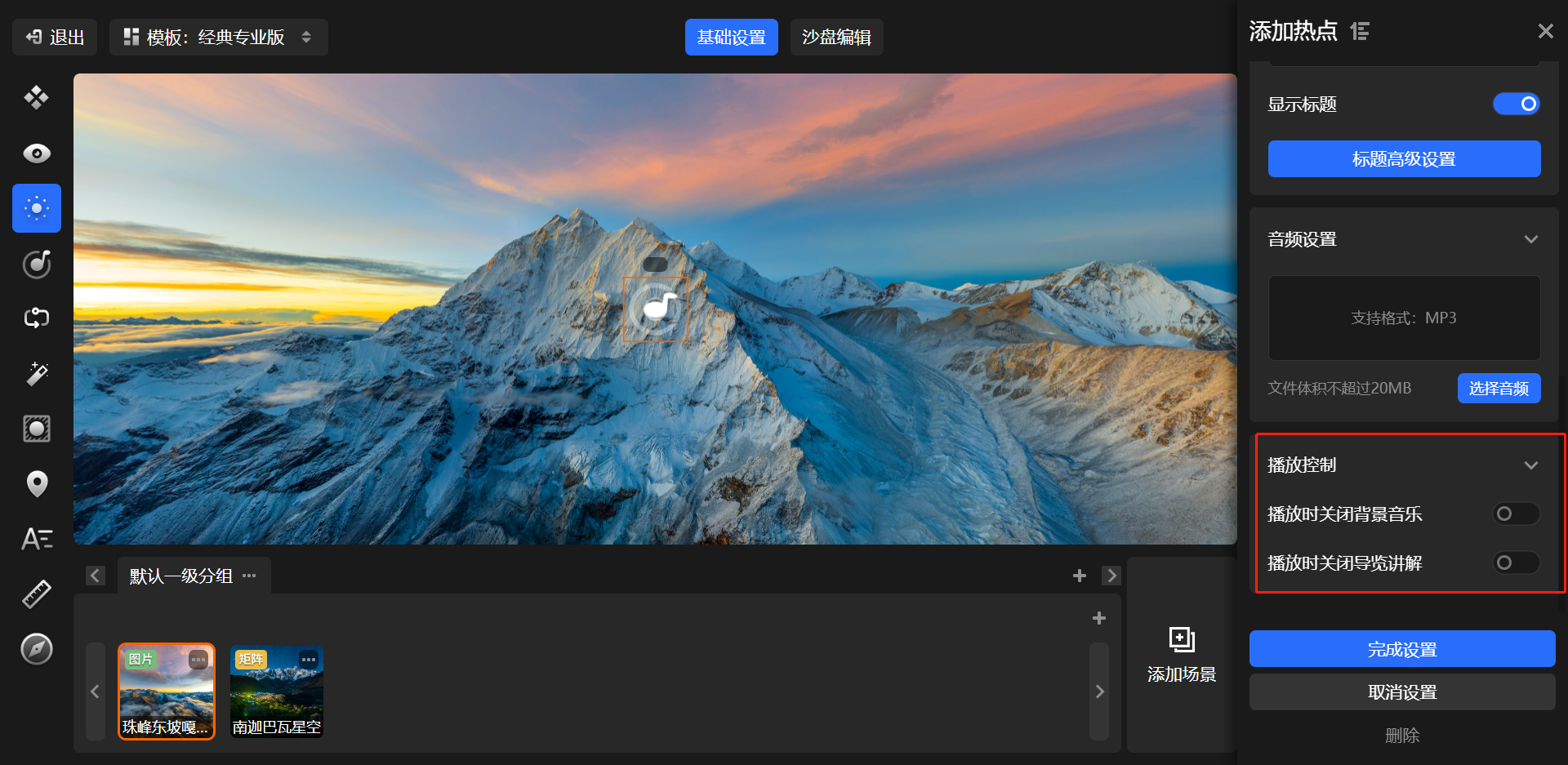Select the hotspot tool in sidebar

(x=37, y=208)
